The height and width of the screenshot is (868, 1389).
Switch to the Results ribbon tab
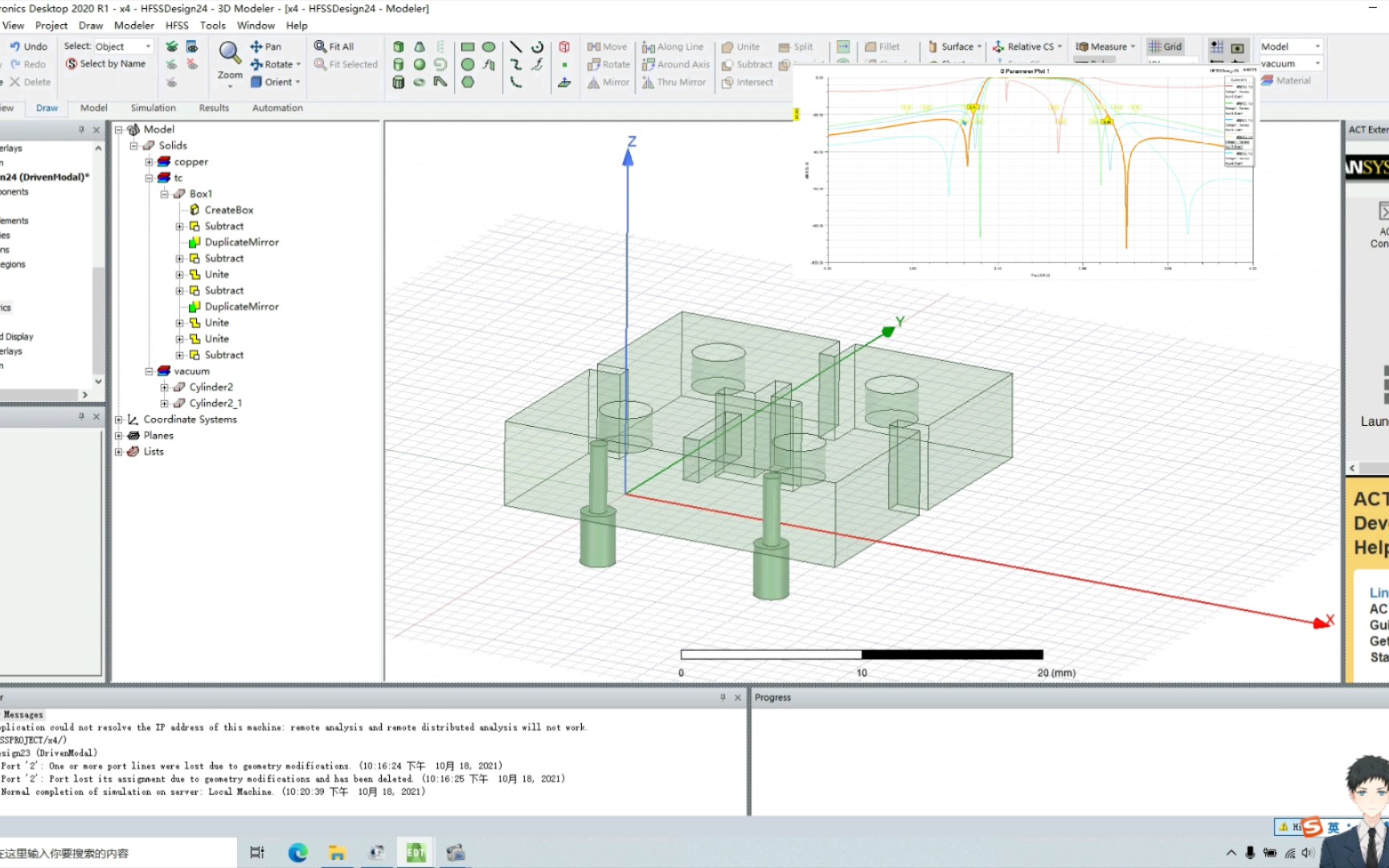(x=214, y=108)
